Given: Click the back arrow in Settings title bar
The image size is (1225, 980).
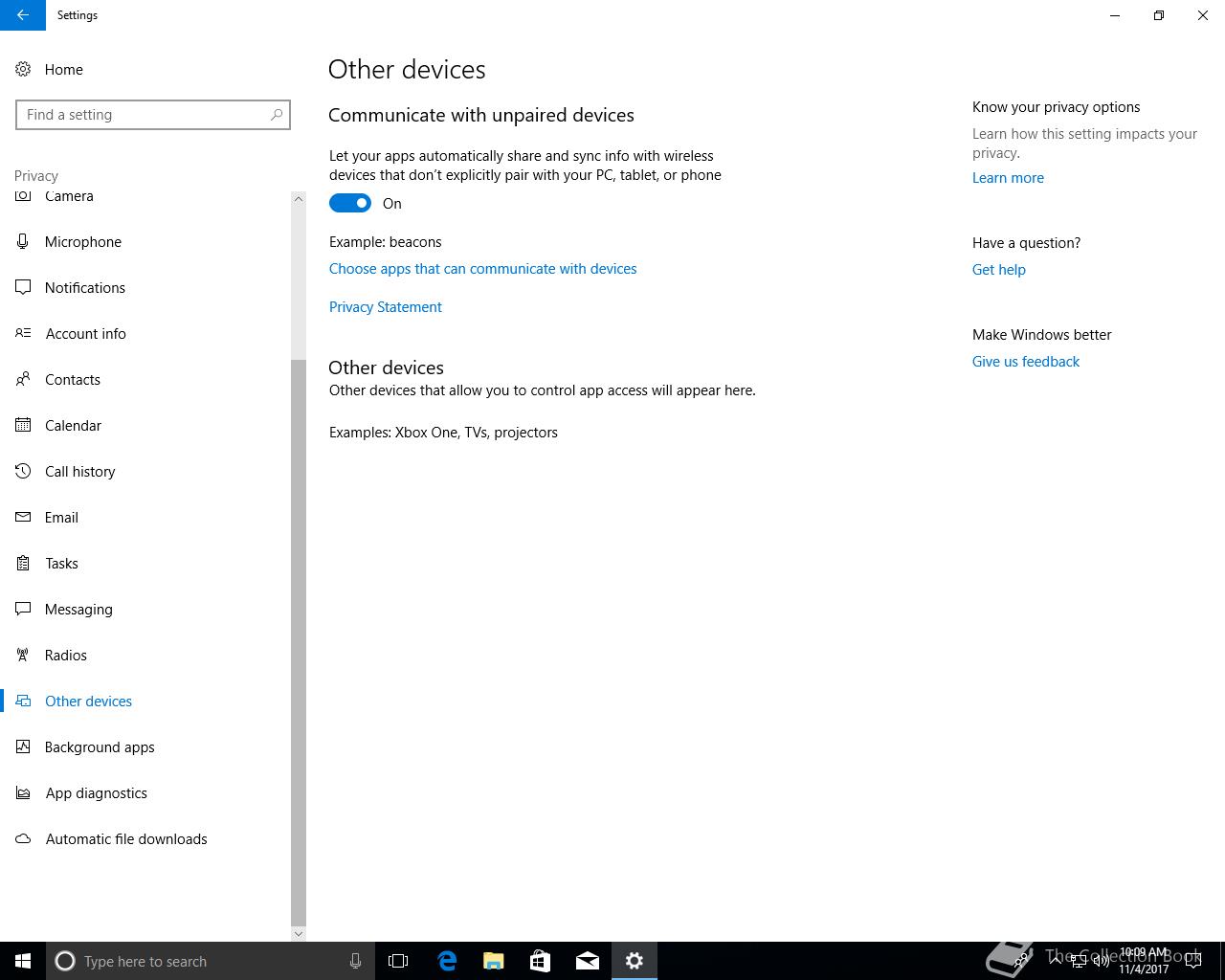Looking at the screenshot, I should click(22, 15).
